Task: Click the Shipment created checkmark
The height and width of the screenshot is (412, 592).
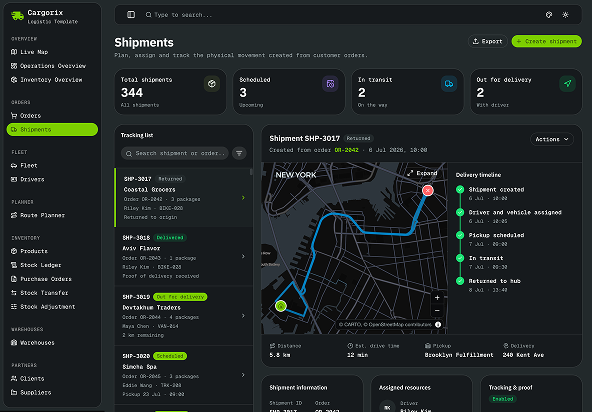Action: coord(460,190)
